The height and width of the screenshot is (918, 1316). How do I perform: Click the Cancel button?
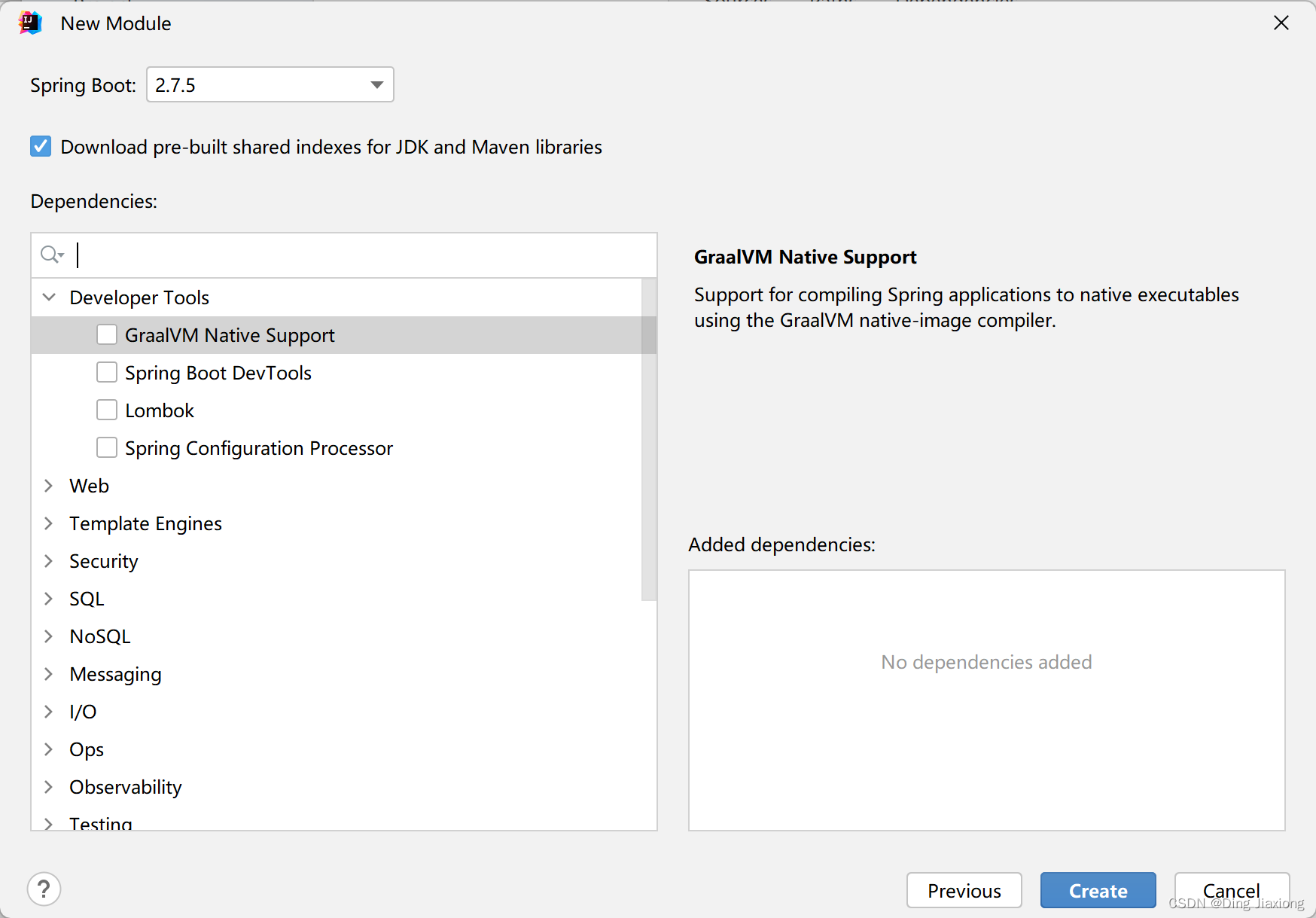(x=1232, y=890)
